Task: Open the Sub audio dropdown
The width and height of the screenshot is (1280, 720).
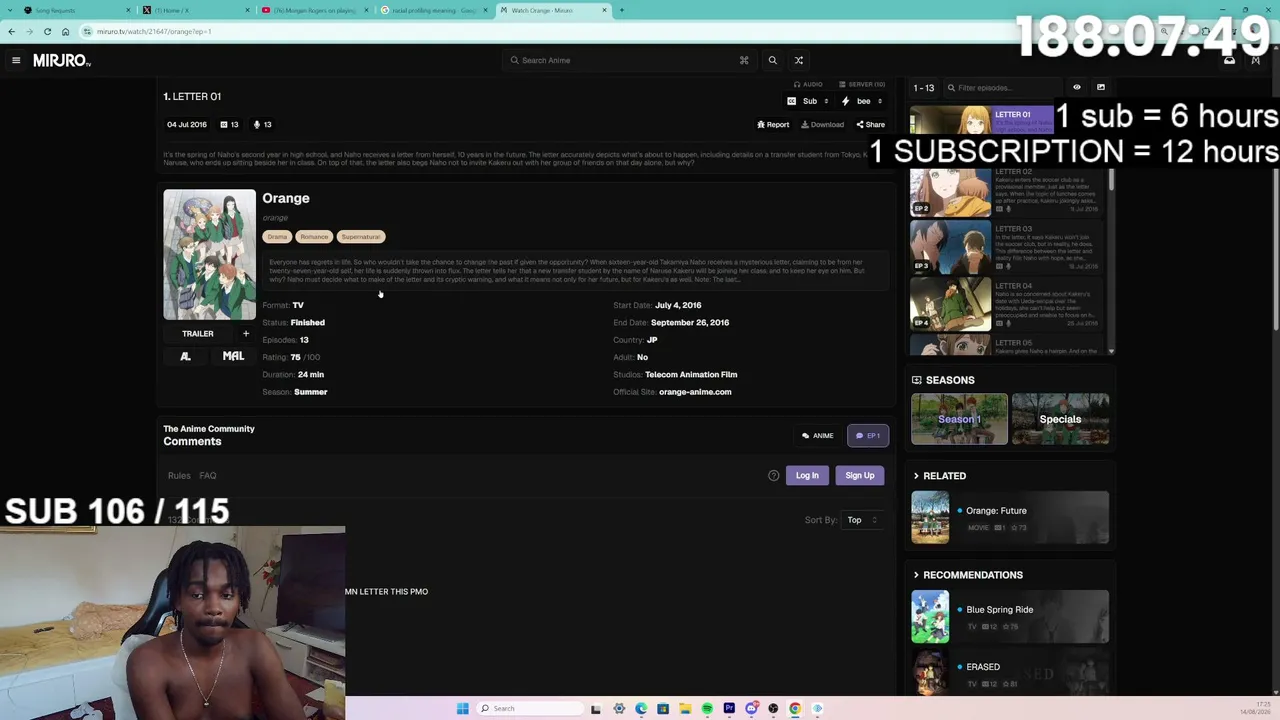Action: (810, 101)
